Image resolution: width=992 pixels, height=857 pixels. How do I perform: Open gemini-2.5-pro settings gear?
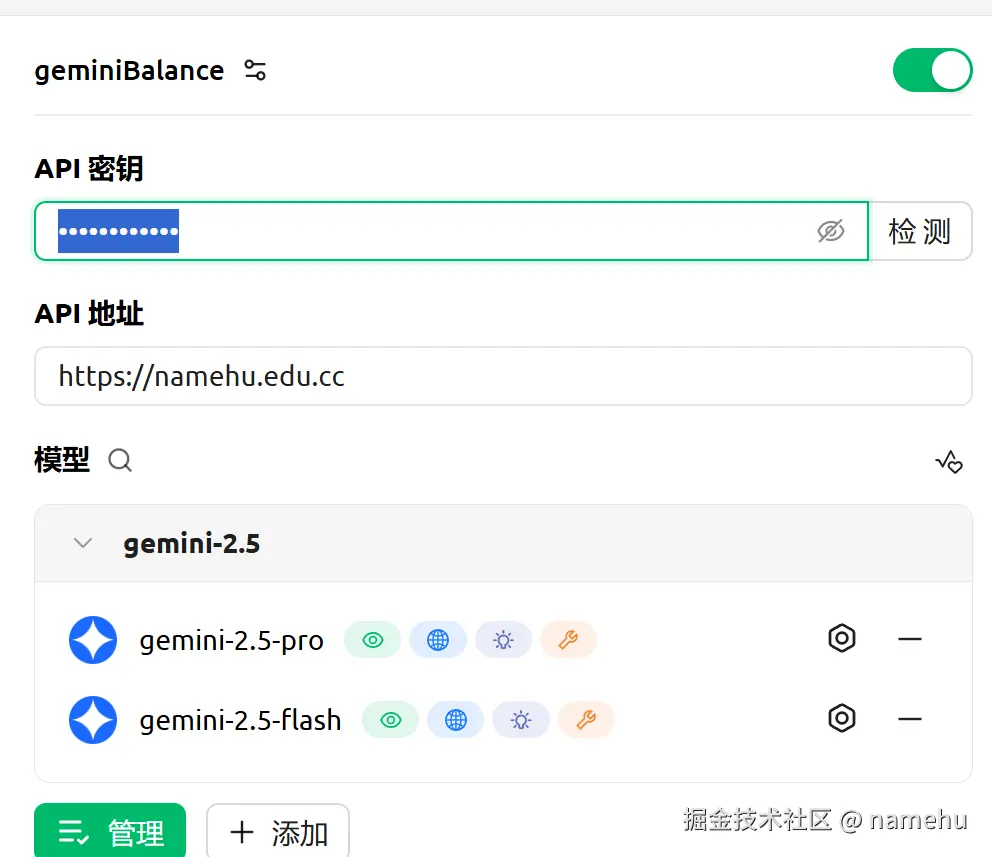pyautogui.click(x=842, y=638)
